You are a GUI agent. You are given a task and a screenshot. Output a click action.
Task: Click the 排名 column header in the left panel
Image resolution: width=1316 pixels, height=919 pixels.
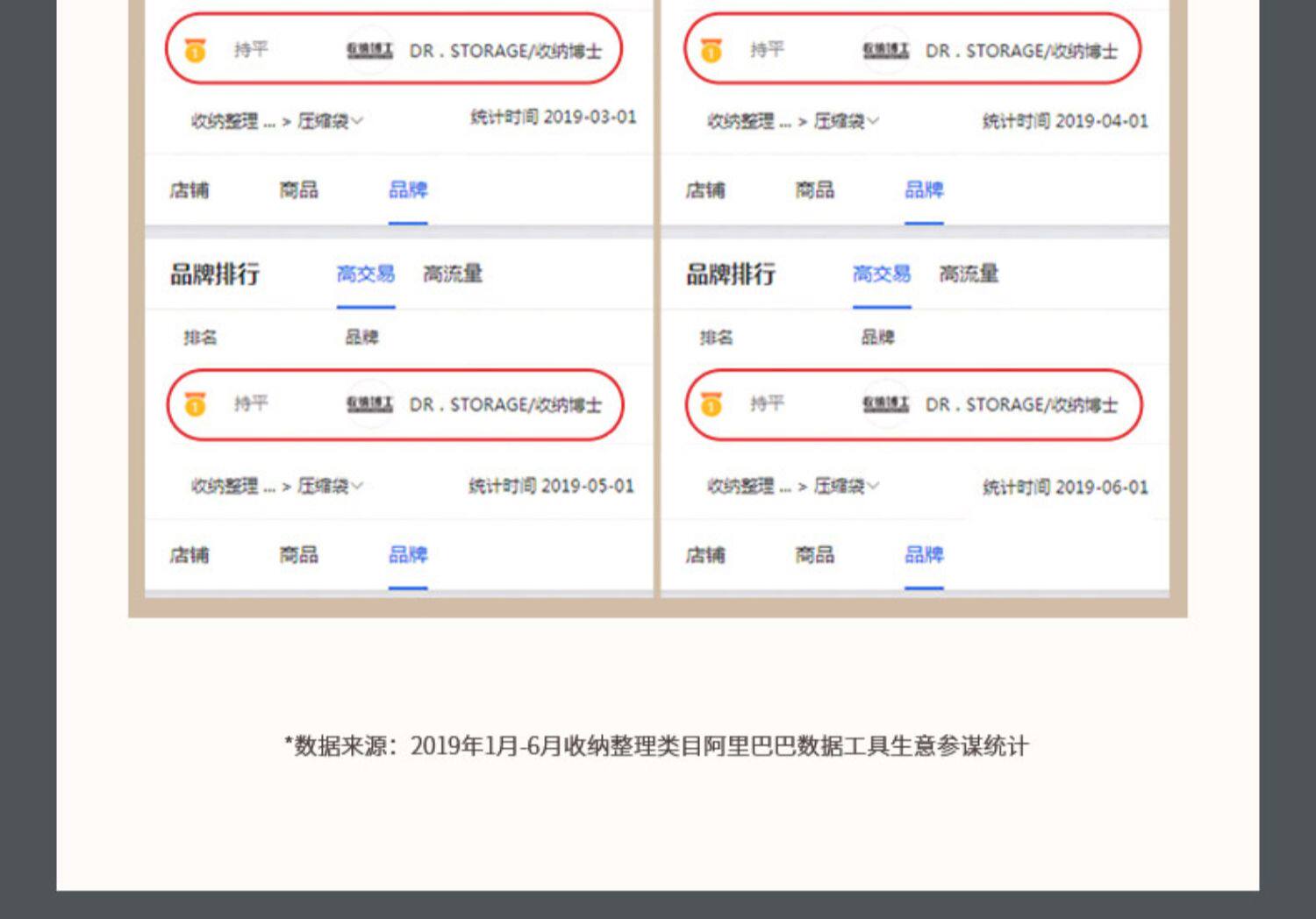coord(200,338)
